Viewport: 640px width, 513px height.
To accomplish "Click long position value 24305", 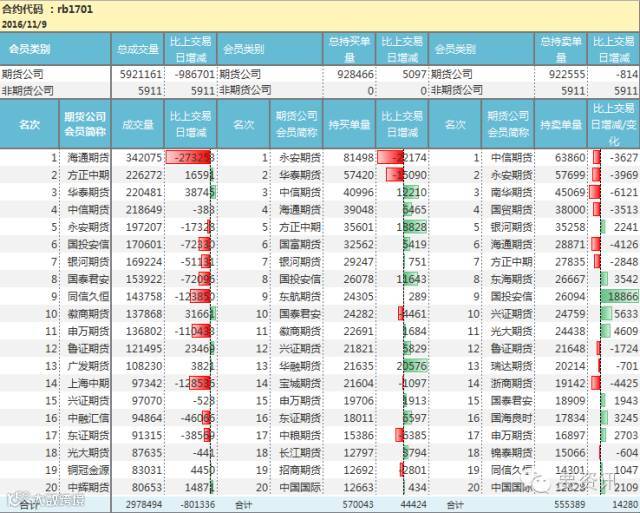I will point(358,296).
